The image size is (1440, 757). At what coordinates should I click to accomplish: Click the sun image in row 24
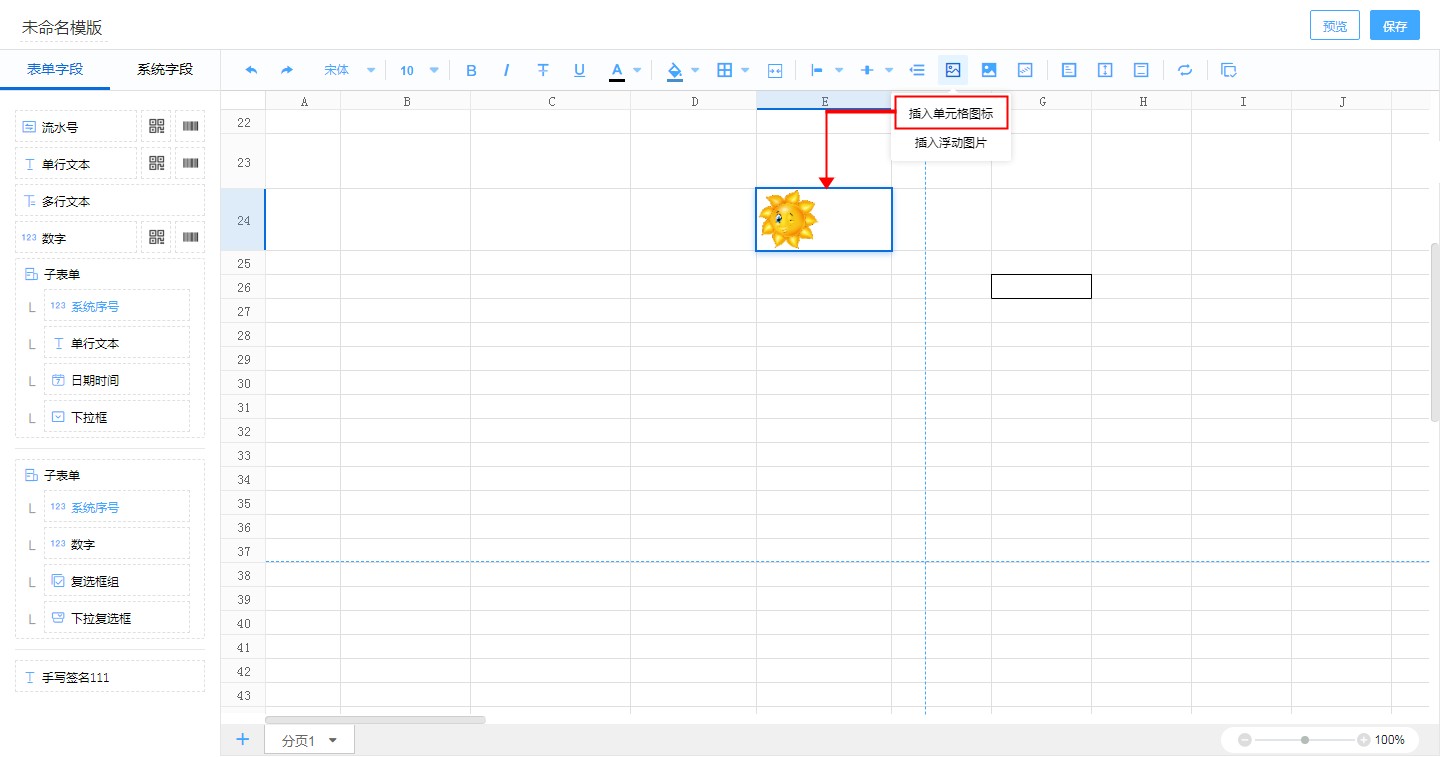(788, 220)
